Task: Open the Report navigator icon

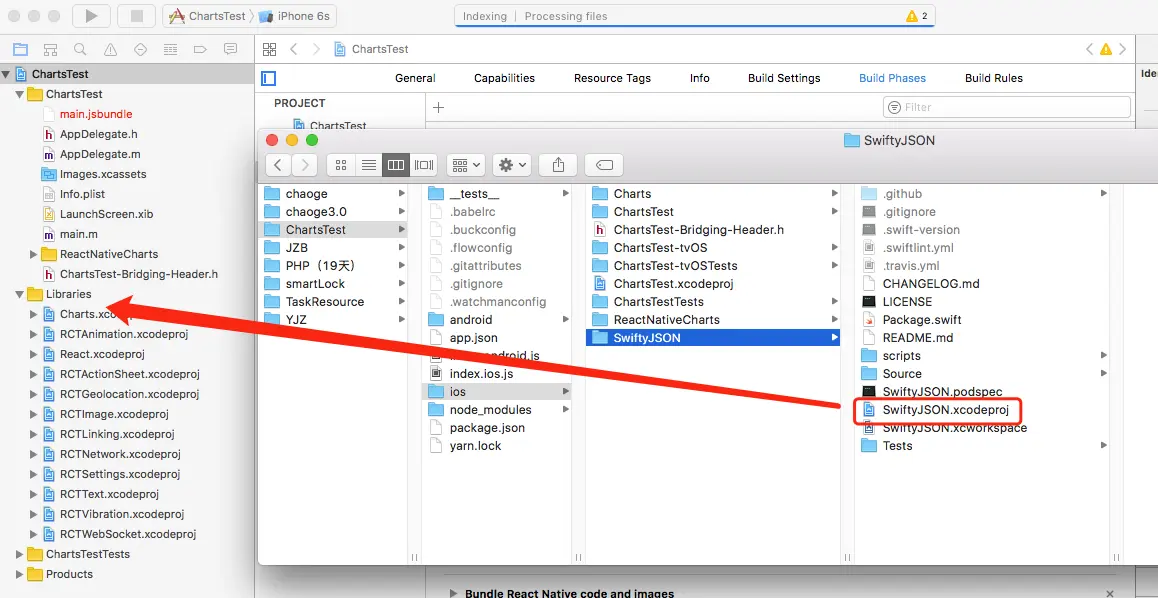Action: (230, 49)
